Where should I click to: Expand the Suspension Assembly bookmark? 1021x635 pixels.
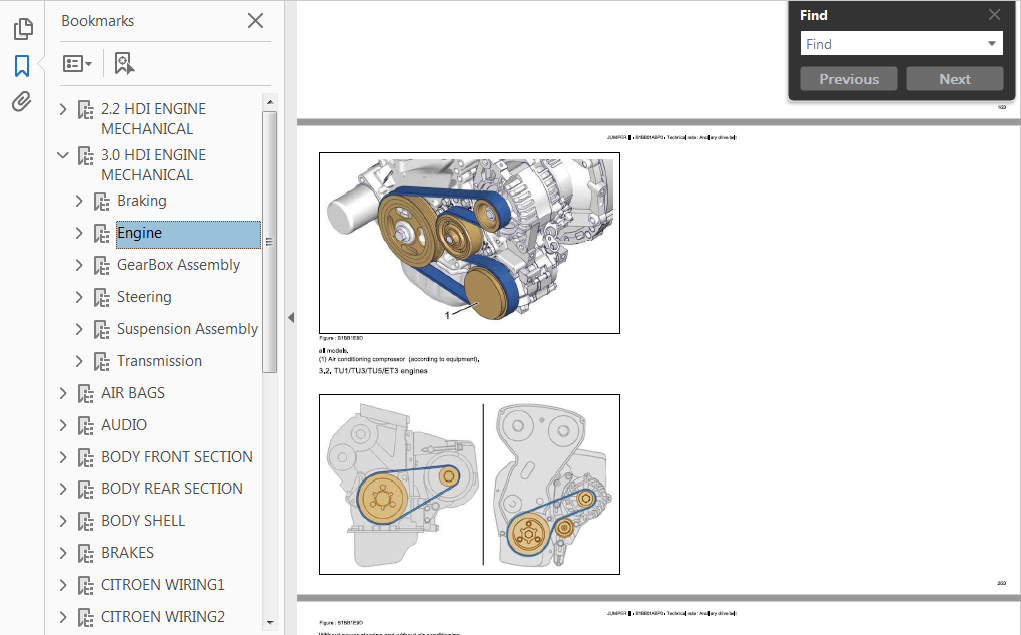(79, 329)
